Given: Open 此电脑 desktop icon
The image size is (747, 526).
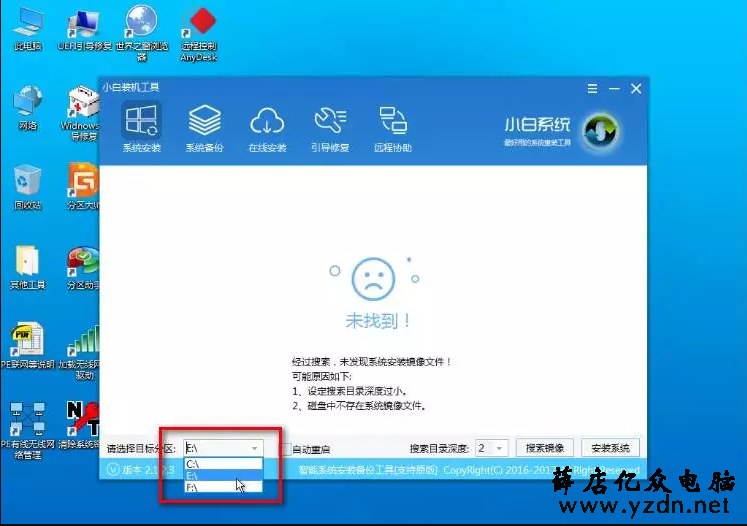Looking at the screenshot, I should point(28,30).
